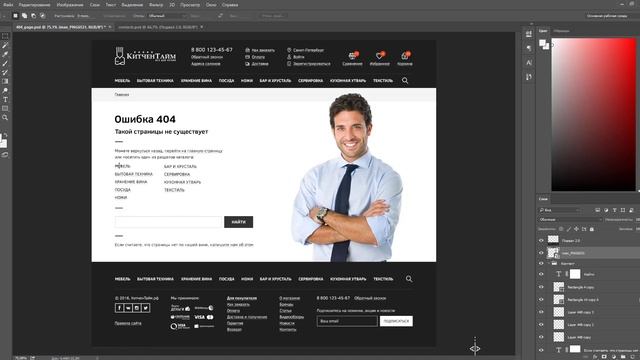Click the Найти layer mask thumbnail

point(575,274)
